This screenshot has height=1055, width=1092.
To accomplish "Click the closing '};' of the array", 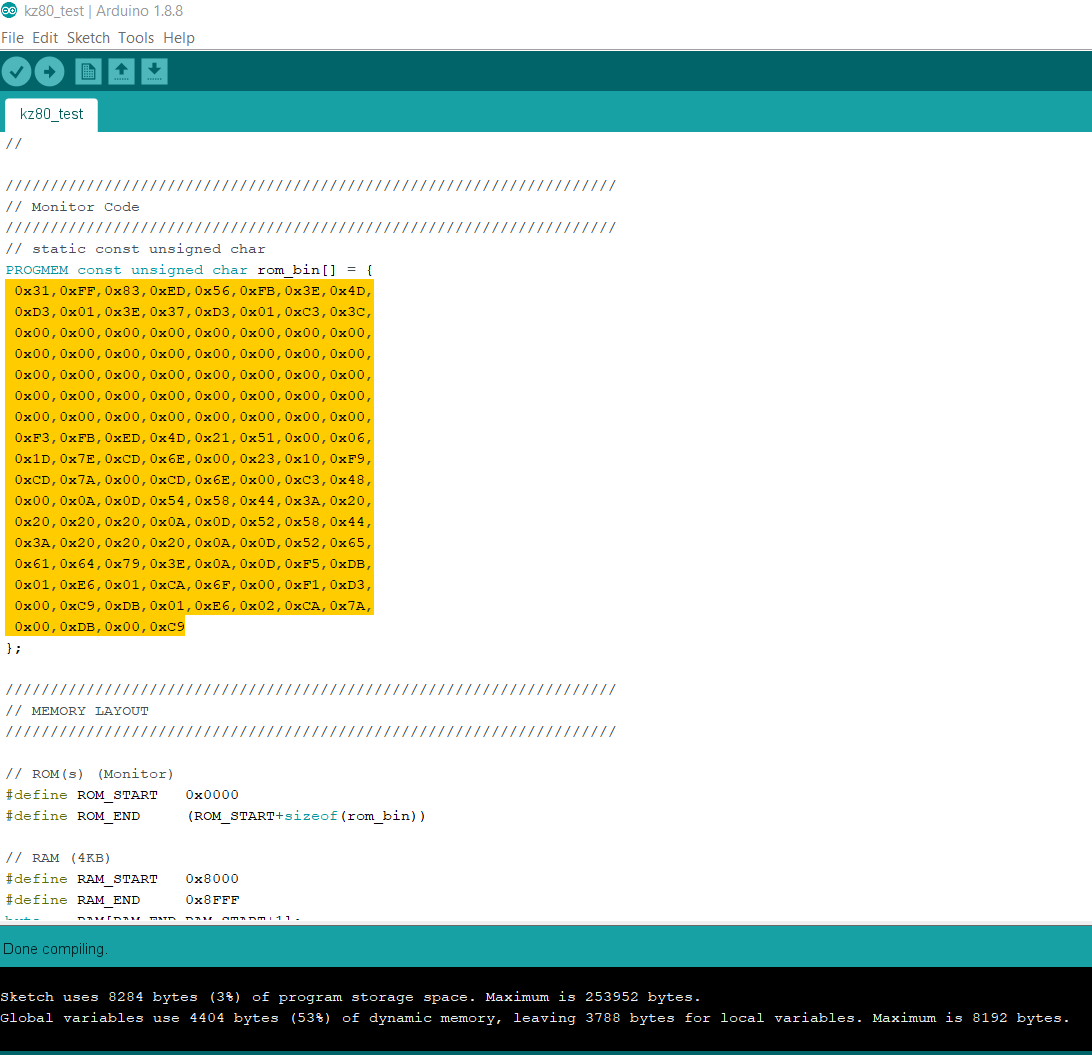I will click(13, 648).
